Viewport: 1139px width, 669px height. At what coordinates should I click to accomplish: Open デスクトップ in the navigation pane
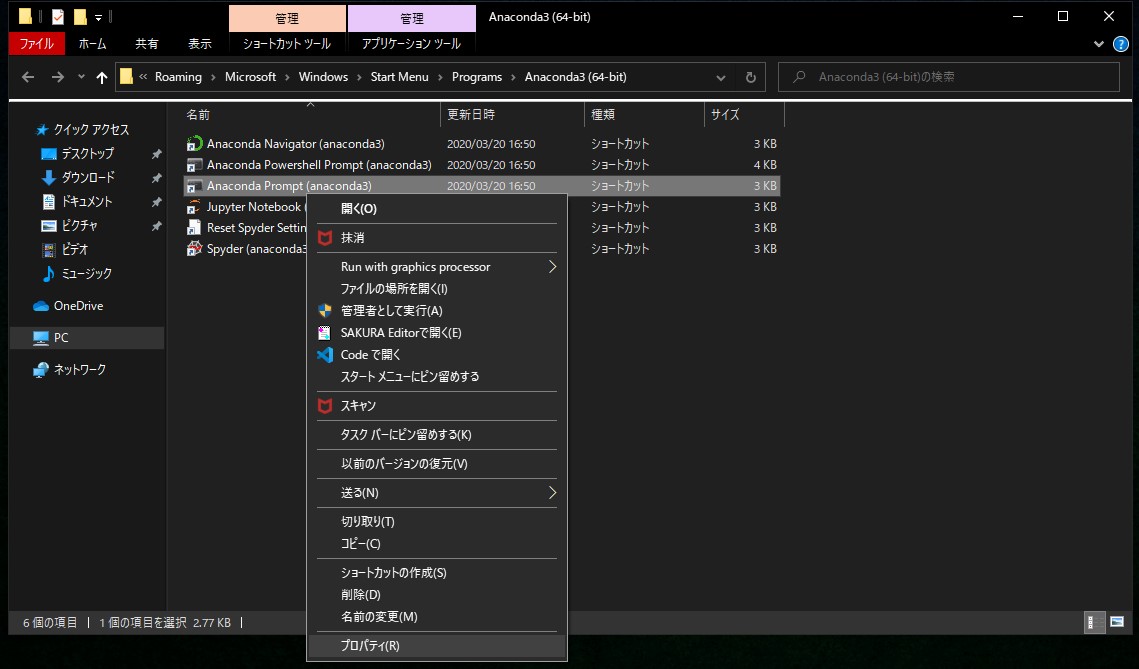click(x=87, y=154)
